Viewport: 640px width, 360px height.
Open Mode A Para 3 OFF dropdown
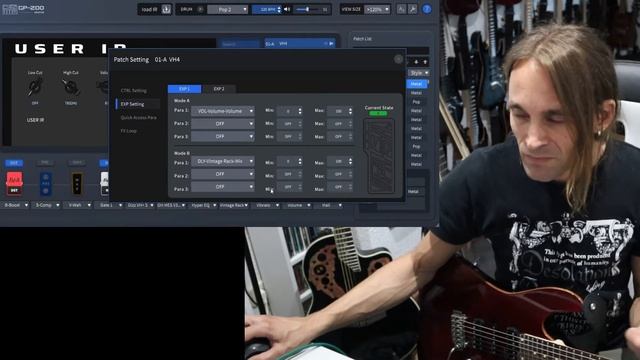(x=222, y=136)
